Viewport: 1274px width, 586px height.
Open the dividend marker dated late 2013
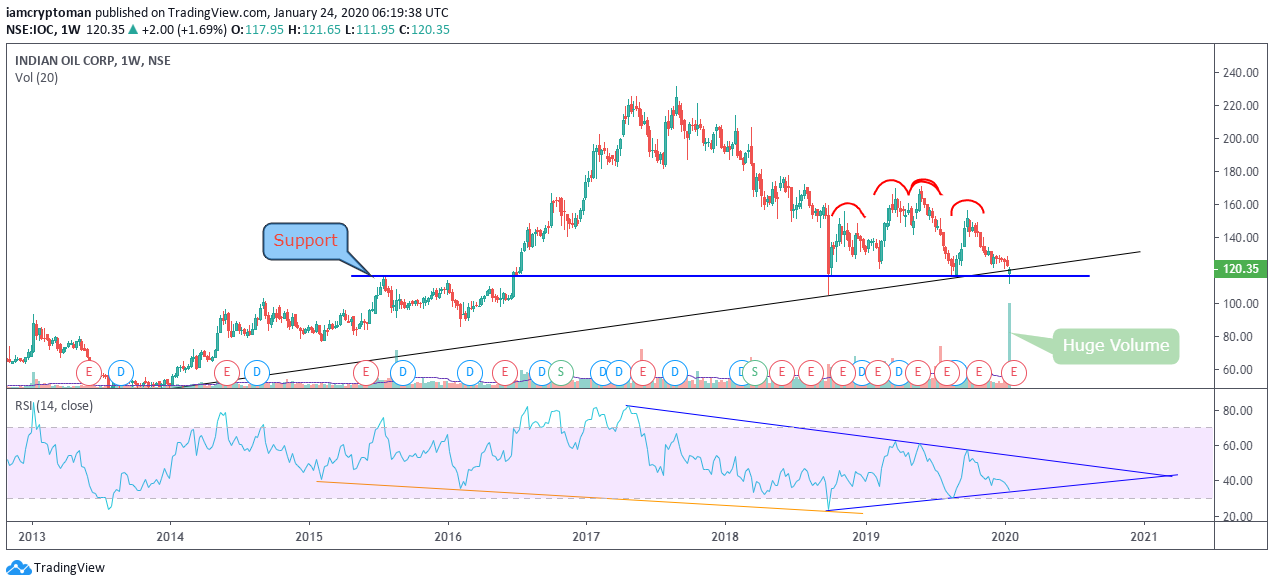point(121,373)
